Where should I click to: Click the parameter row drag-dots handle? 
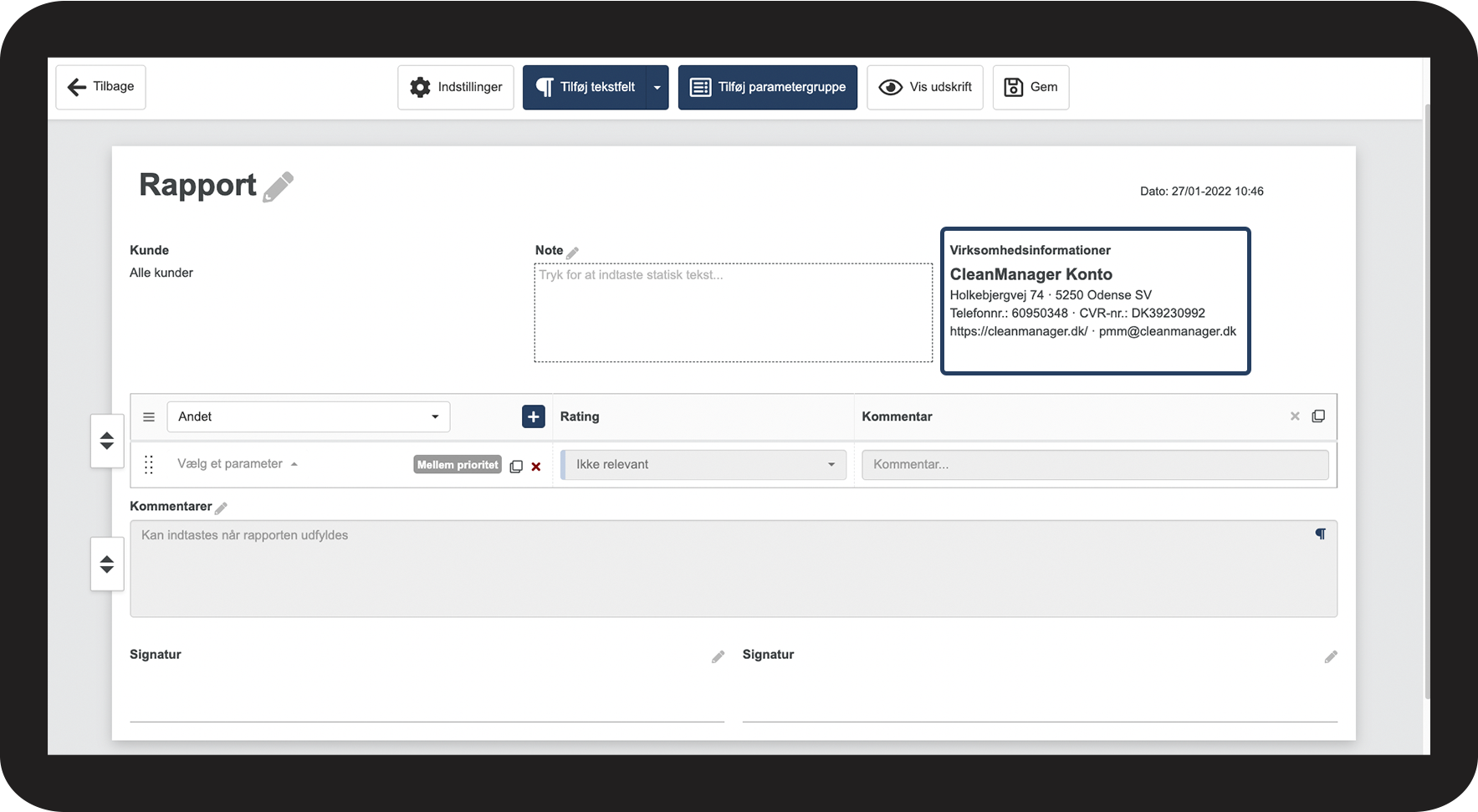pyautogui.click(x=149, y=465)
